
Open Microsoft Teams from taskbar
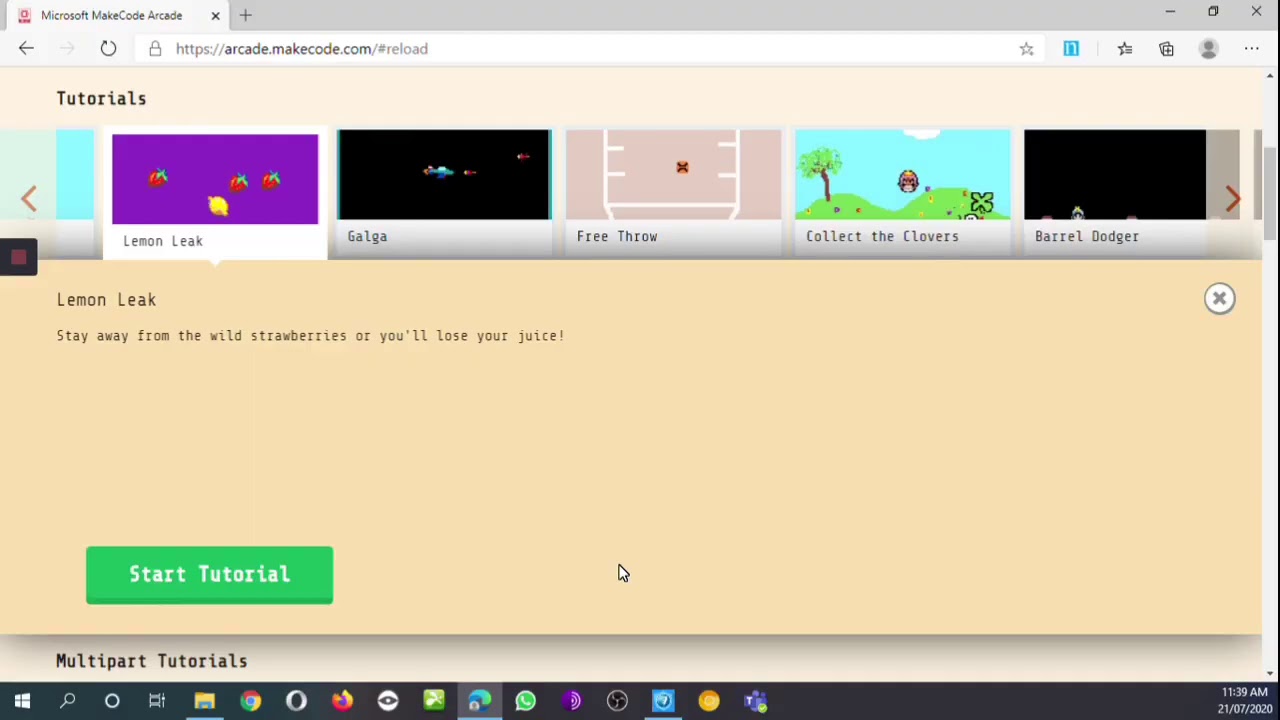click(755, 701)
